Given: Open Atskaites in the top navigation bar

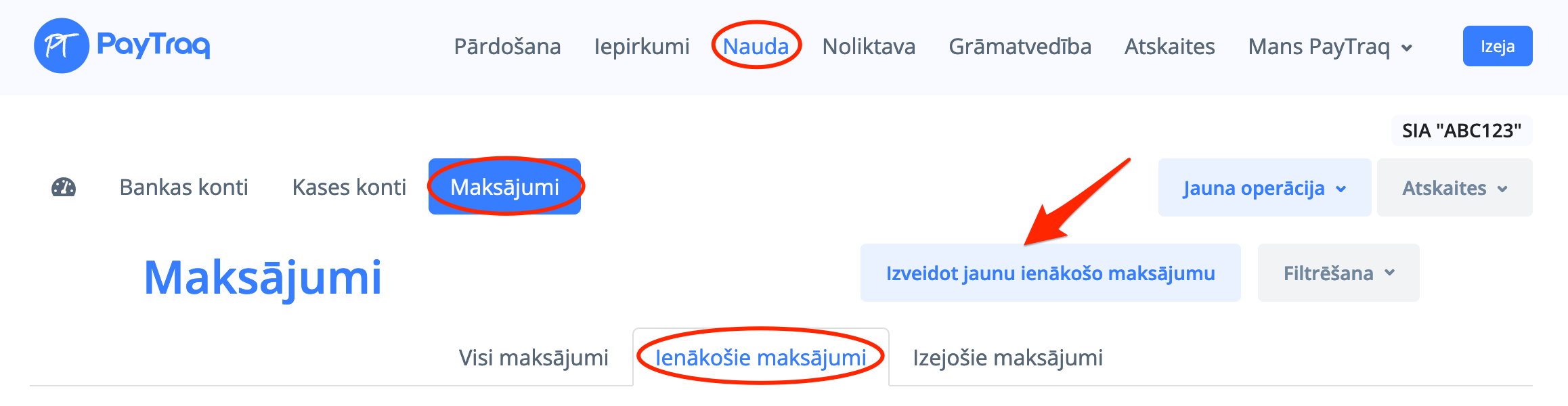Looking at the screenshot, I should (1169, 47).
